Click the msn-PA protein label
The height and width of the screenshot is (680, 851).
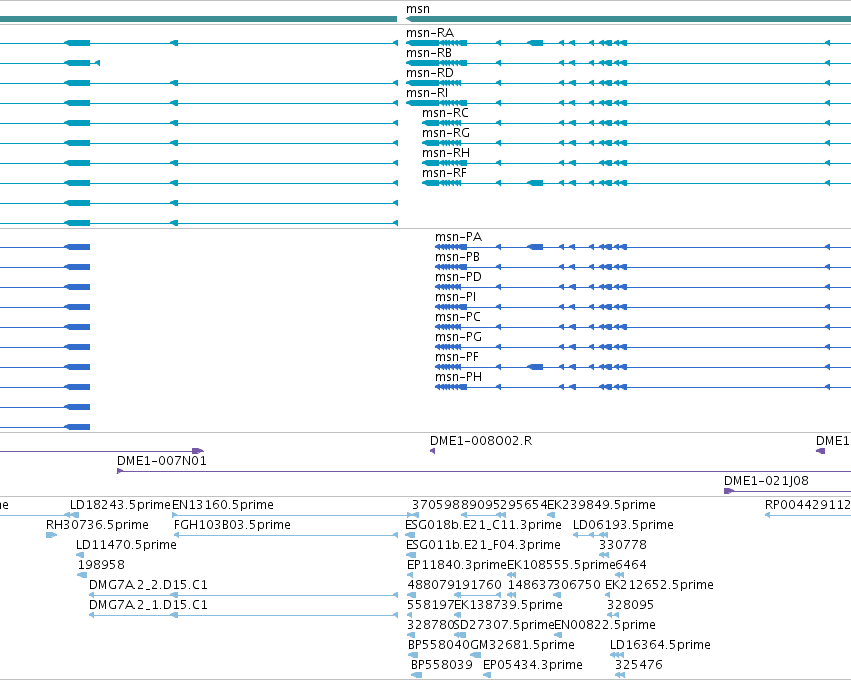coord(458,237)
